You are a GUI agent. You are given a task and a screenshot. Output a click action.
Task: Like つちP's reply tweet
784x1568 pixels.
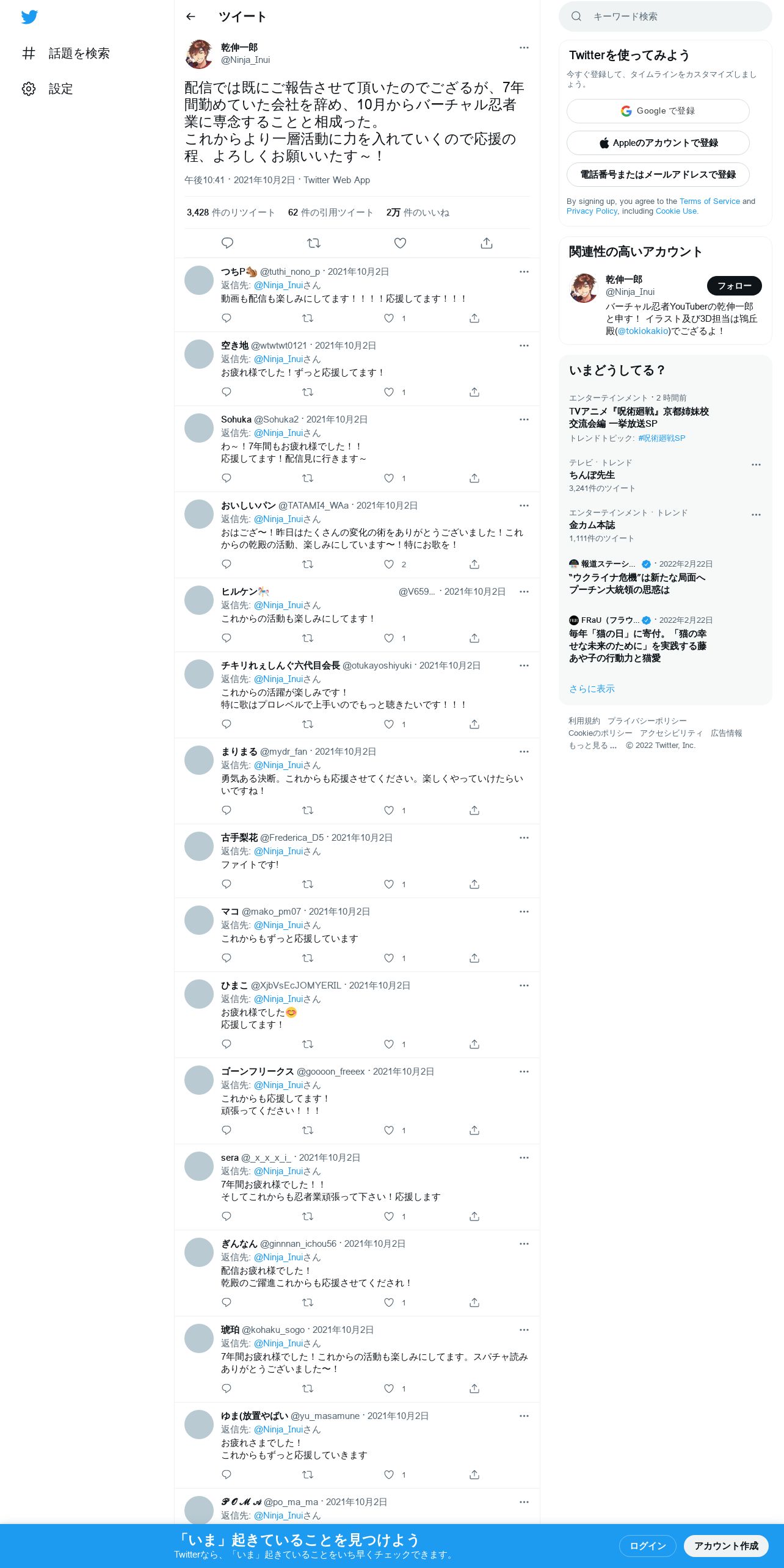point(389,318)
